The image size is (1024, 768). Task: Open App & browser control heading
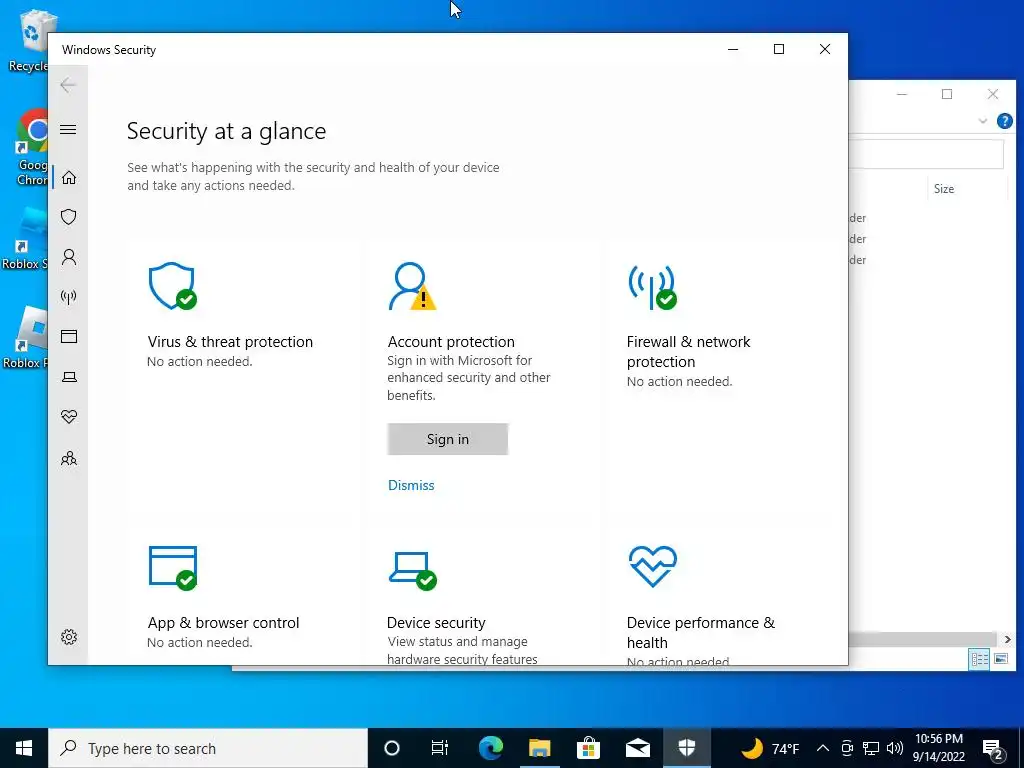(x=223, y=622)
